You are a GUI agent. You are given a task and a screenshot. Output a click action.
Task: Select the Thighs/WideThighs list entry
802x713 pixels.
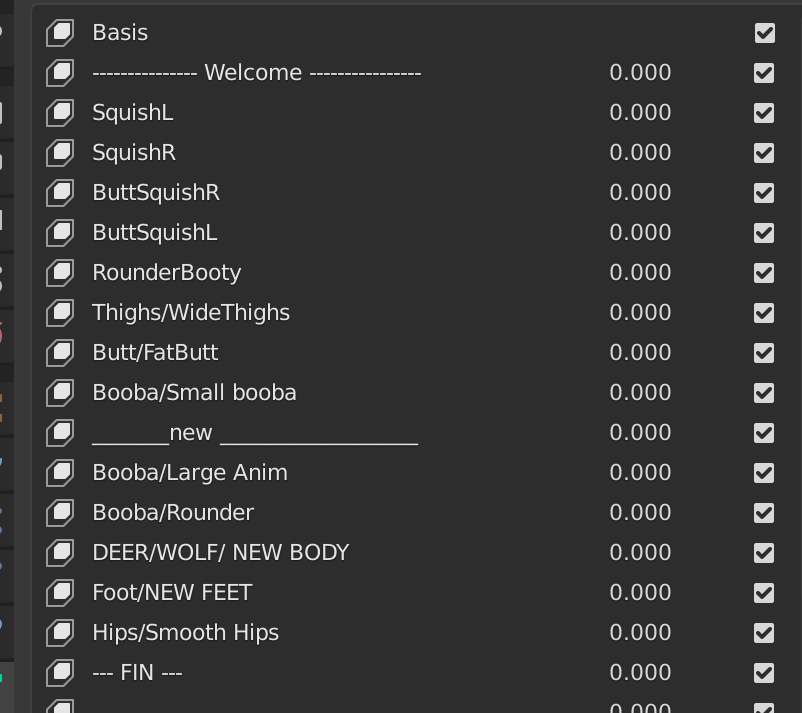[191, 313]
